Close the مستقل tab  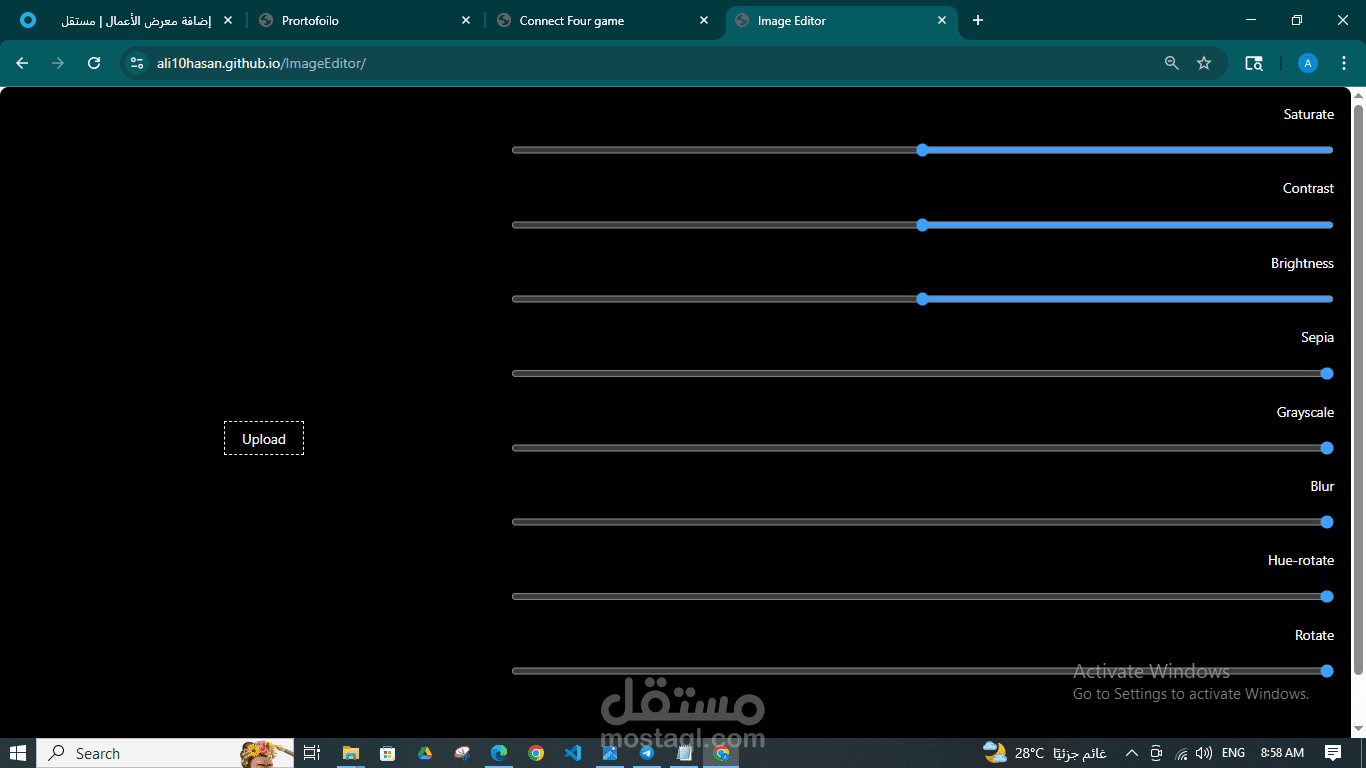tap(228, 20)
